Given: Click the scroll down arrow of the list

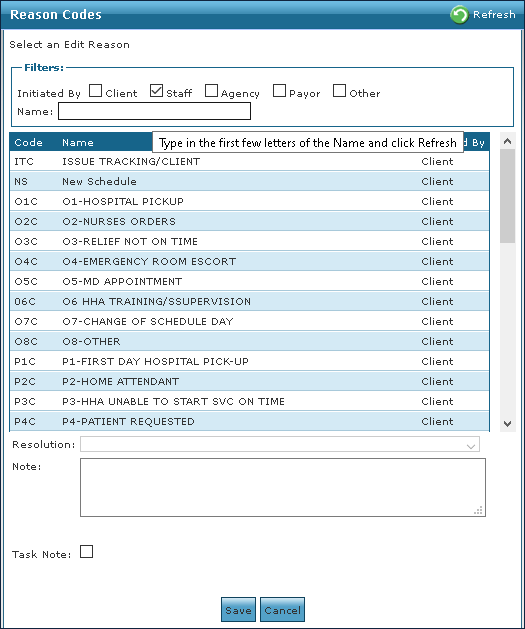Looking at the screenshot, I should pyautogui.click(x=507, y=424).
